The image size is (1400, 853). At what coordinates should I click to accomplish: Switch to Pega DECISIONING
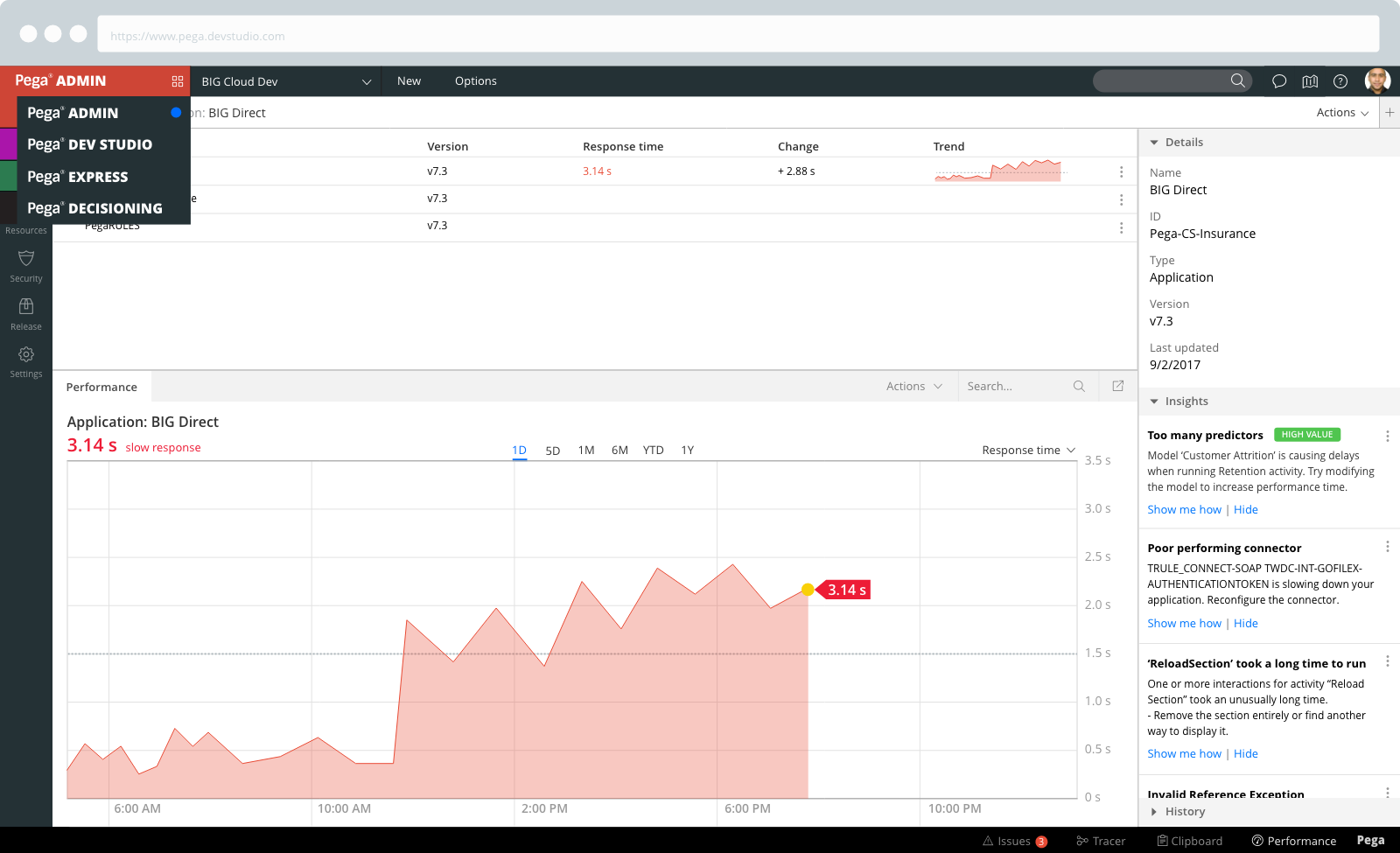pos(104,208)
